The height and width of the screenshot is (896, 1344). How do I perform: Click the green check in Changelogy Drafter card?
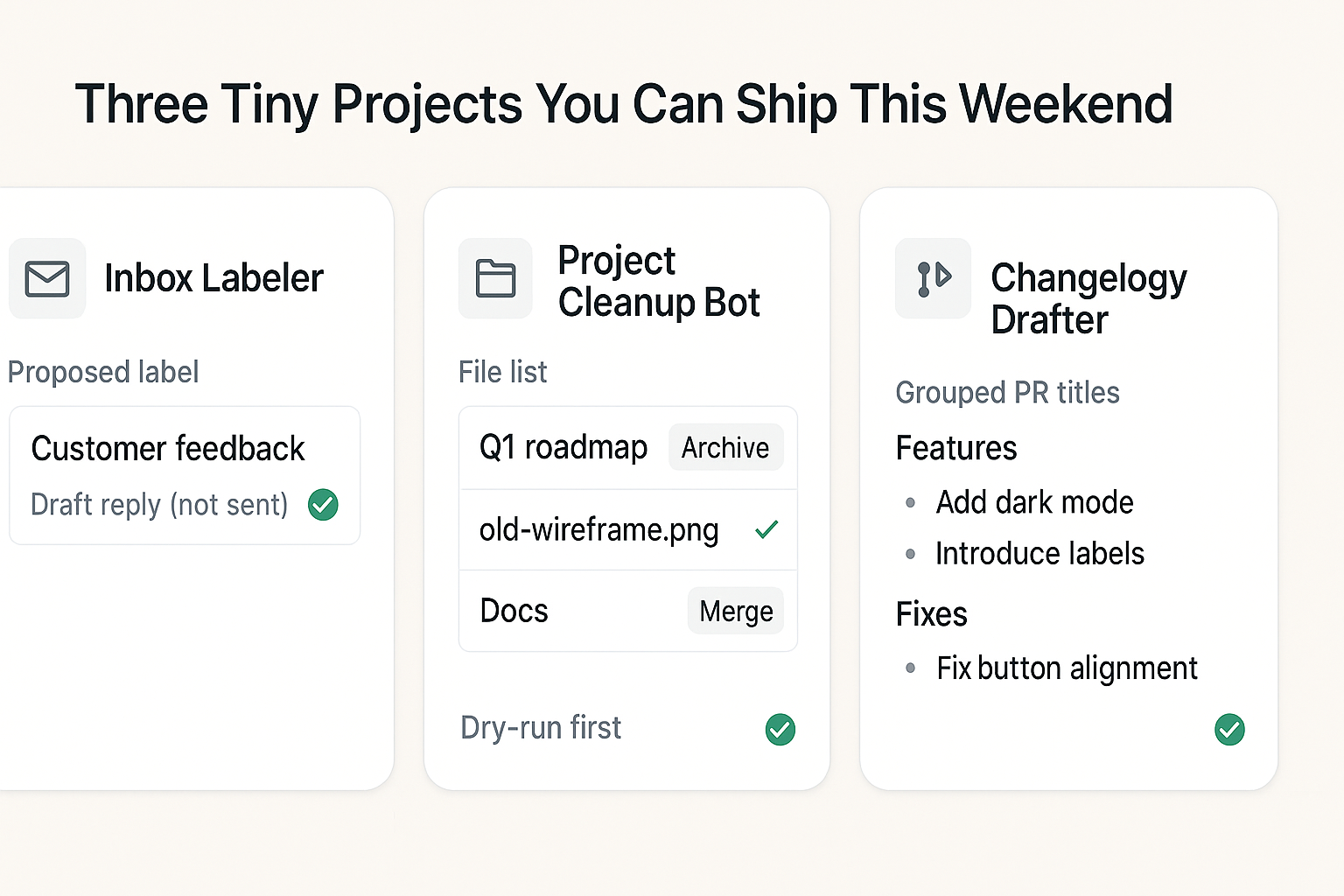click(x=1229, y=729)
